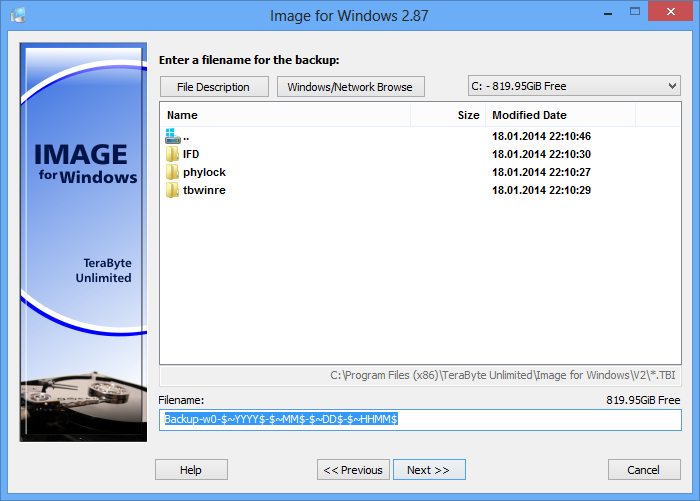Maximize the Image for Windows window
The height and width of the screenshot is (501, 700).
pyautogui.click(x=635, y=12)
